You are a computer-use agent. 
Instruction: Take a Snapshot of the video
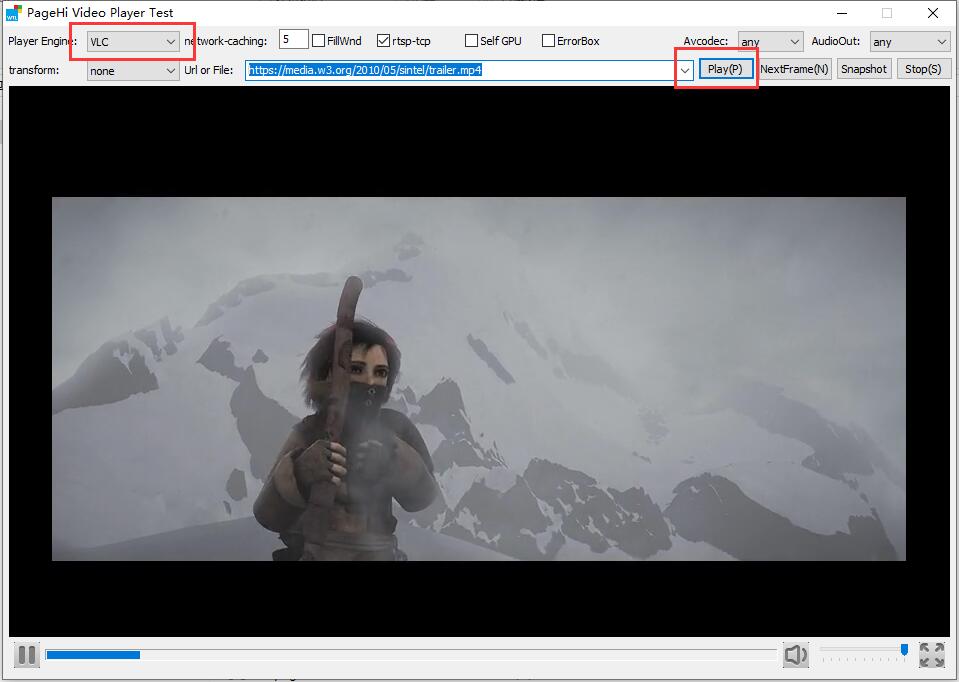point(864,69)
